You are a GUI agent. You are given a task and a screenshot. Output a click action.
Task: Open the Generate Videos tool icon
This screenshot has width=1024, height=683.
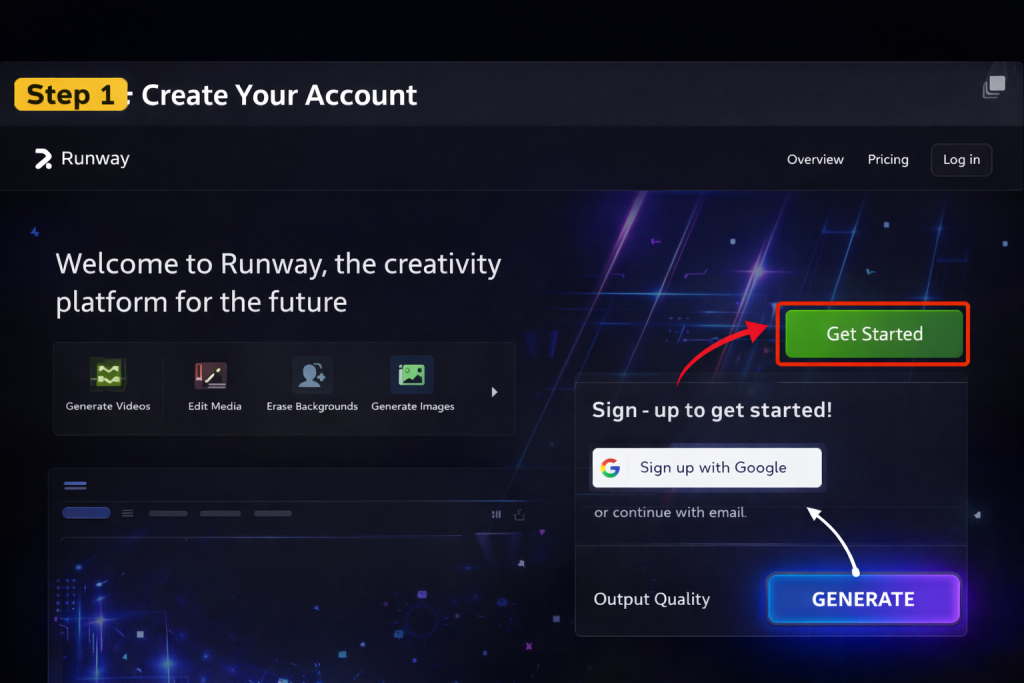[108, 374]
